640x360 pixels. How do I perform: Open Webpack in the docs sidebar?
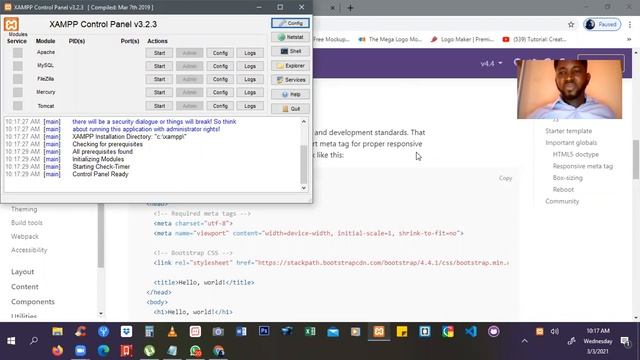point(24,237)
